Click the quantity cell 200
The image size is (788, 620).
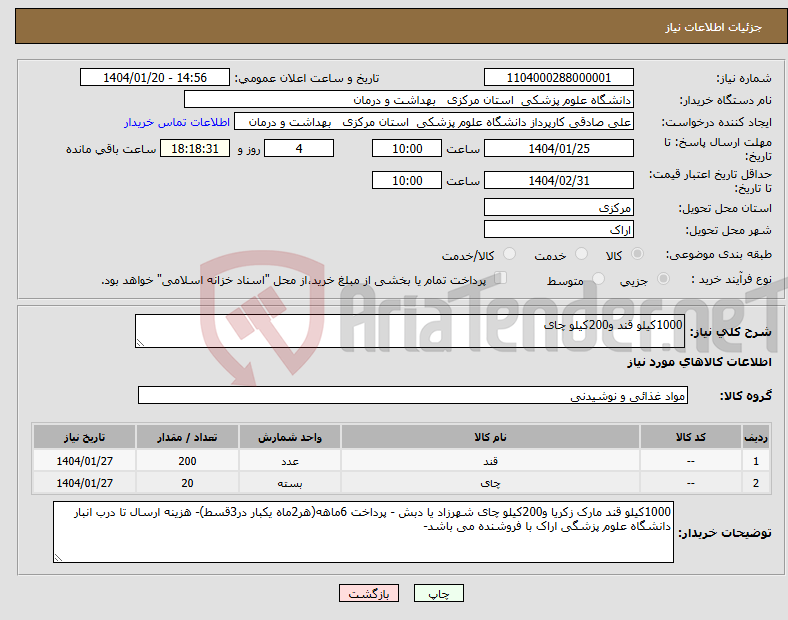(x=187, y=461)
